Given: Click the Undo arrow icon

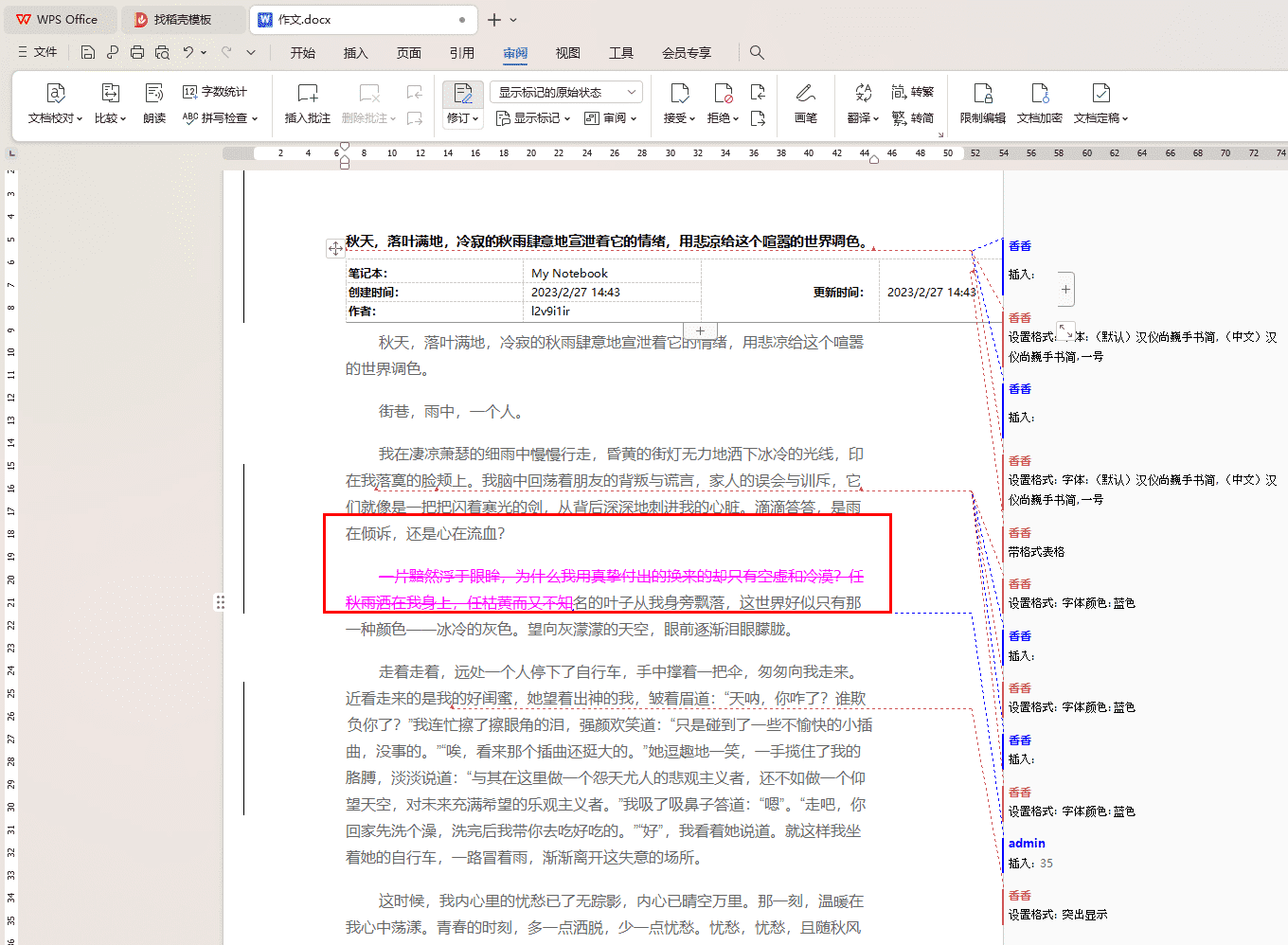Looking at the screenshot, I should (188, 52).
